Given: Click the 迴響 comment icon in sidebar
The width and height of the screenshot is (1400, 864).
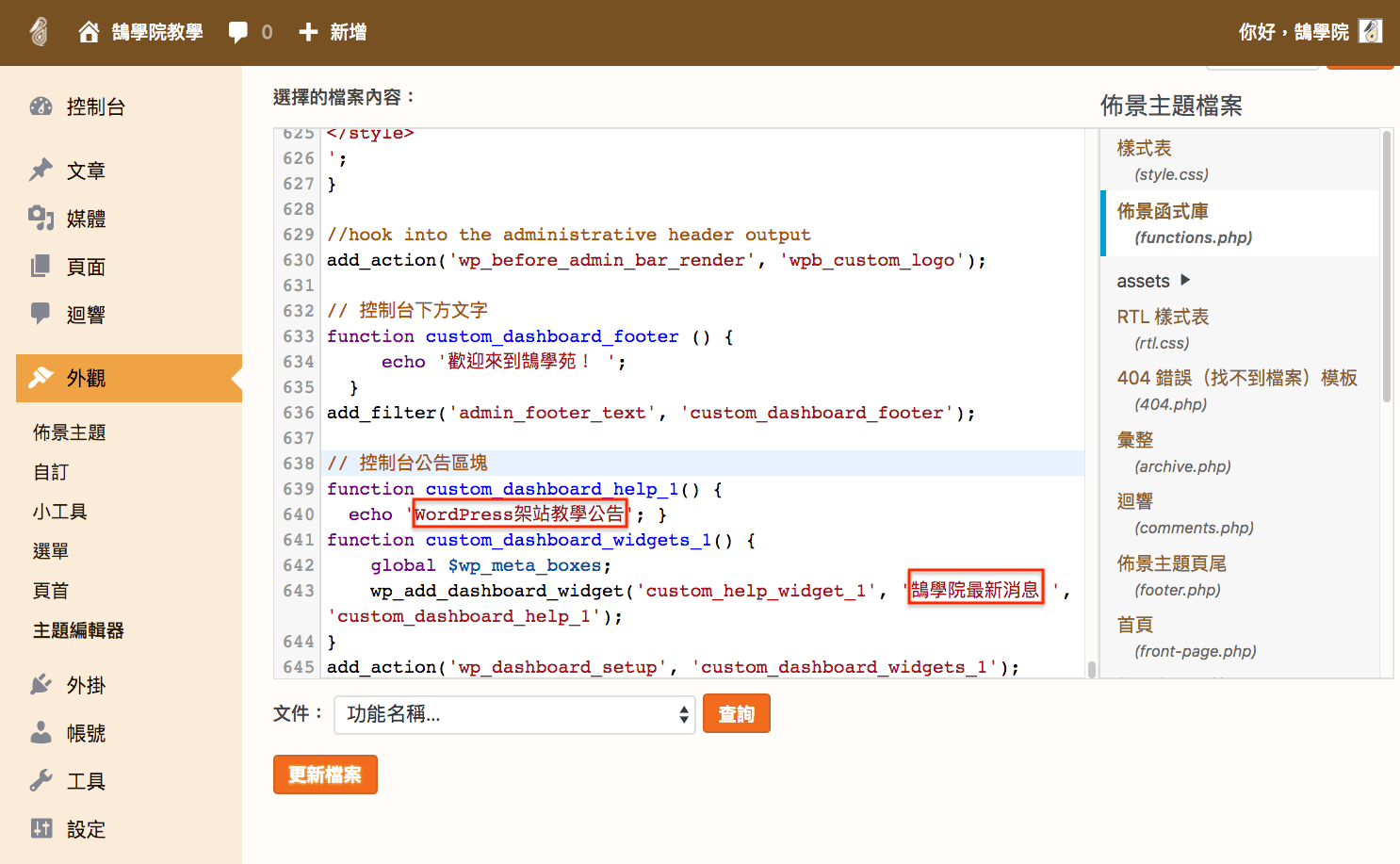Looking at the screenshot, I should coord(41,314).
